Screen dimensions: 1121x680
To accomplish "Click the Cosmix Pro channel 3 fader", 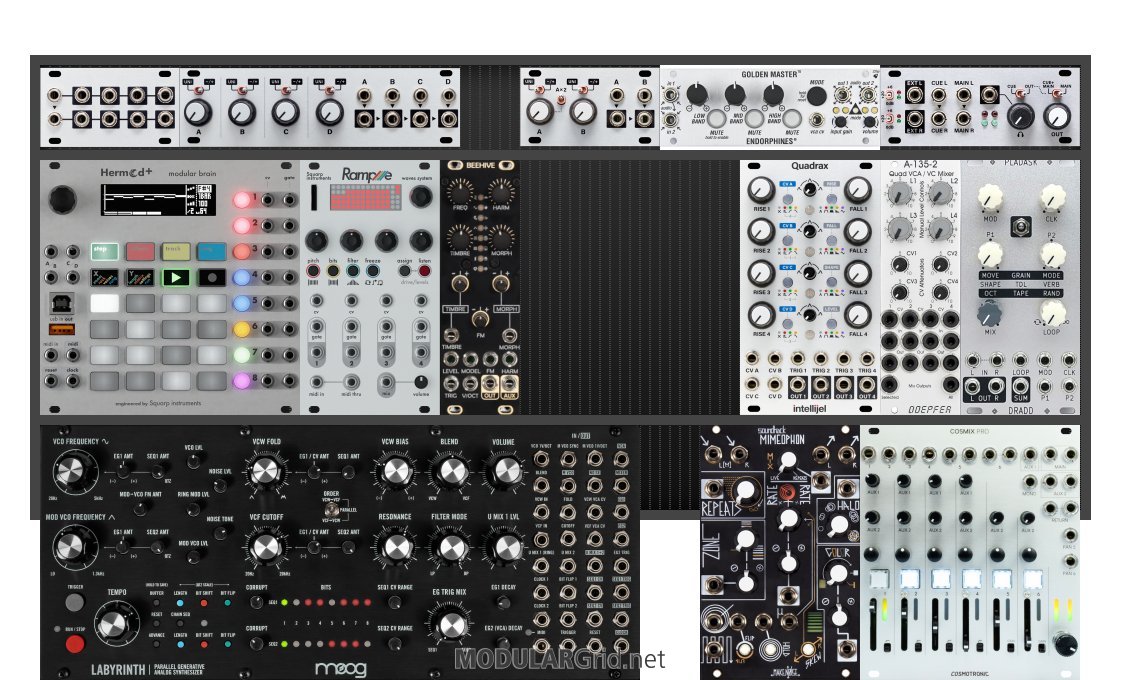I will coord(935,624).
